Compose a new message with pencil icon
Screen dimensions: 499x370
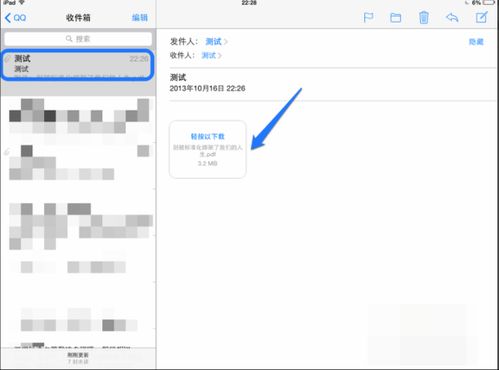481,17
